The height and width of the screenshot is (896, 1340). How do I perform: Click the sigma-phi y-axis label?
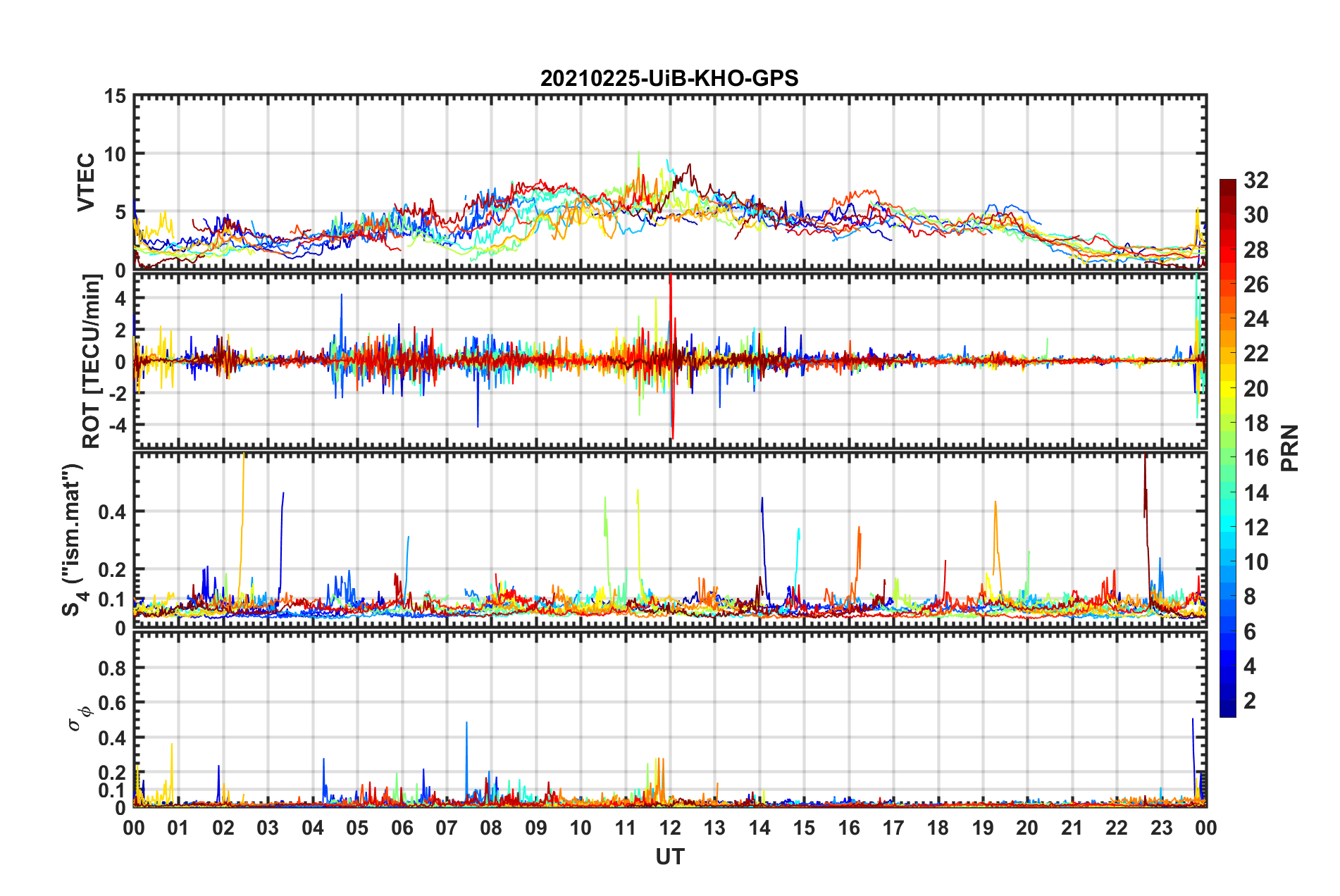[x=80, y=719]
